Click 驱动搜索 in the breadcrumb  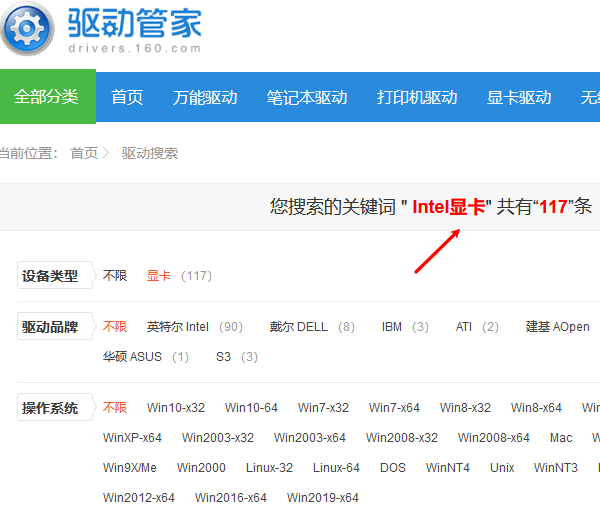150,153
